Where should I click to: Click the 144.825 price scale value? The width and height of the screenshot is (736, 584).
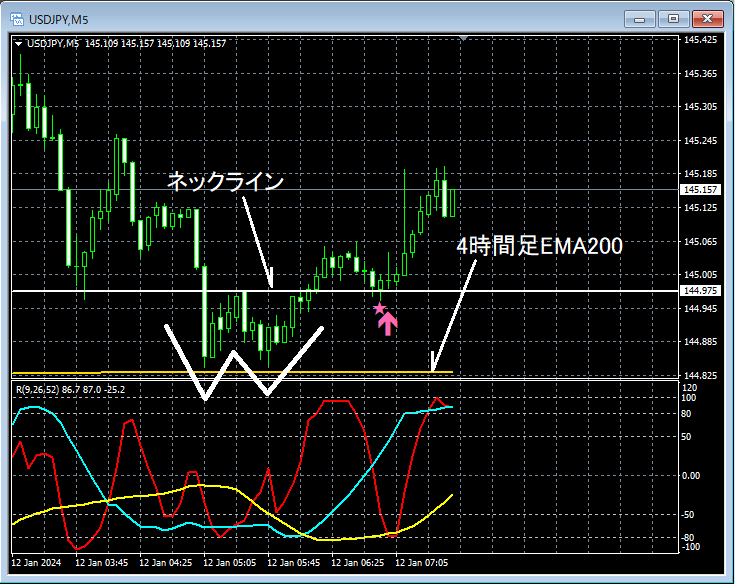coord(700,376)
